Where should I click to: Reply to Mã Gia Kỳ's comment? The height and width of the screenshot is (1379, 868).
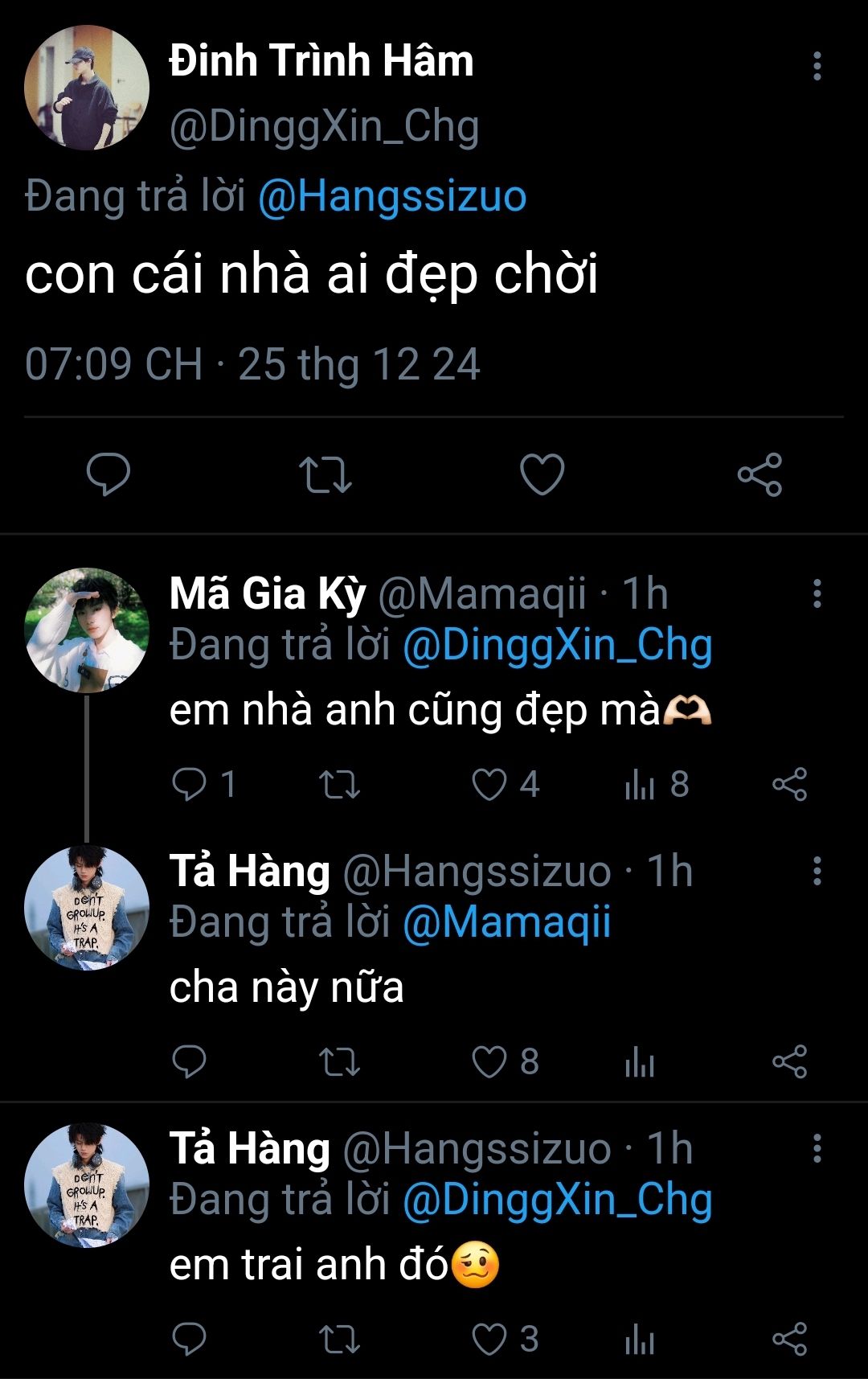click(190, 785)
